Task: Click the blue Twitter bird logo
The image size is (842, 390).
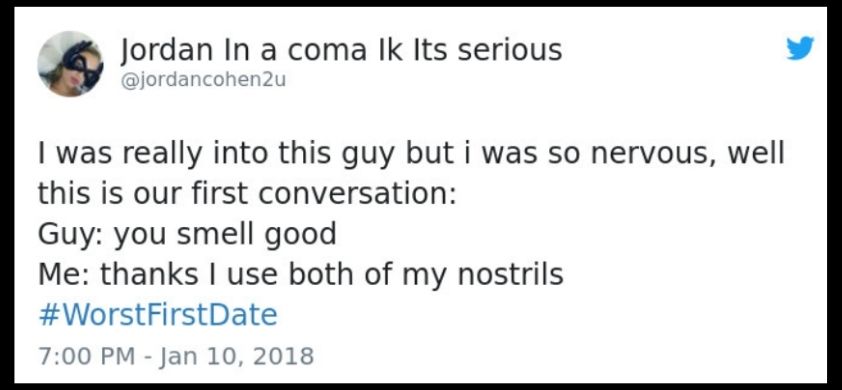Action: click(801, 48)
